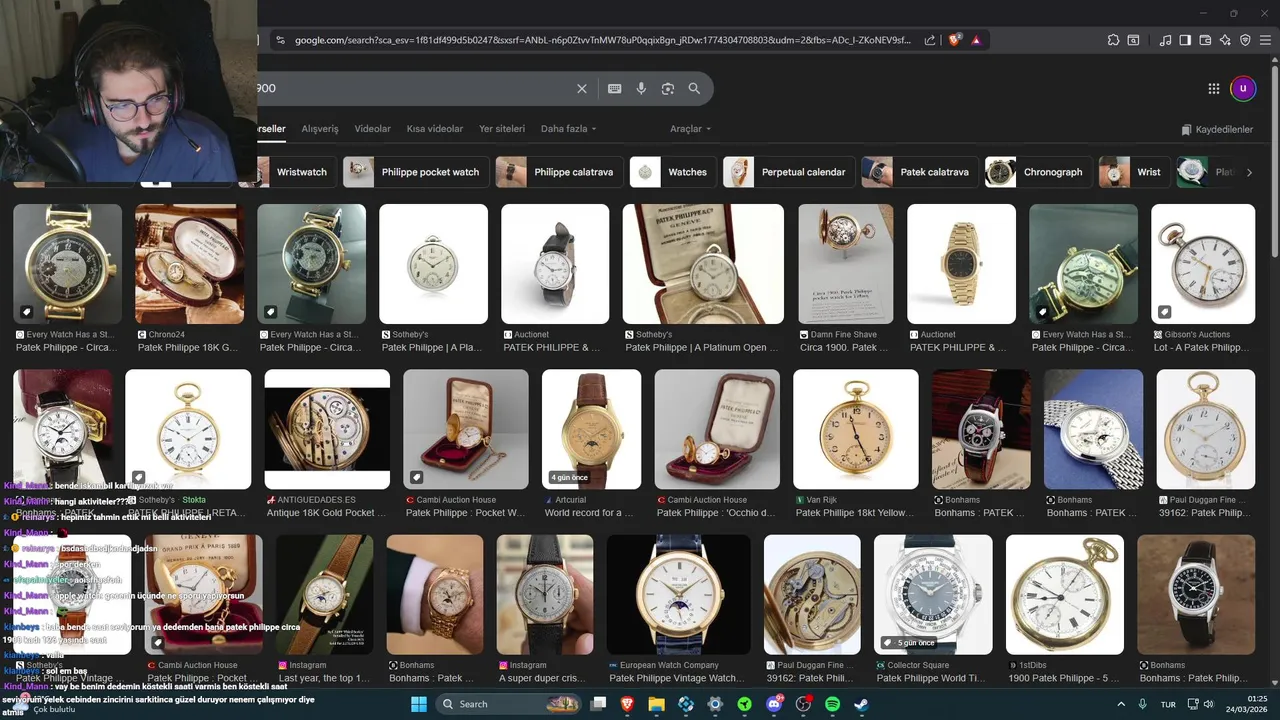This screenshot has height=720, width=1280.
Task: Toggle the browser sidebar panel icon
Action: pos(1185,40)
